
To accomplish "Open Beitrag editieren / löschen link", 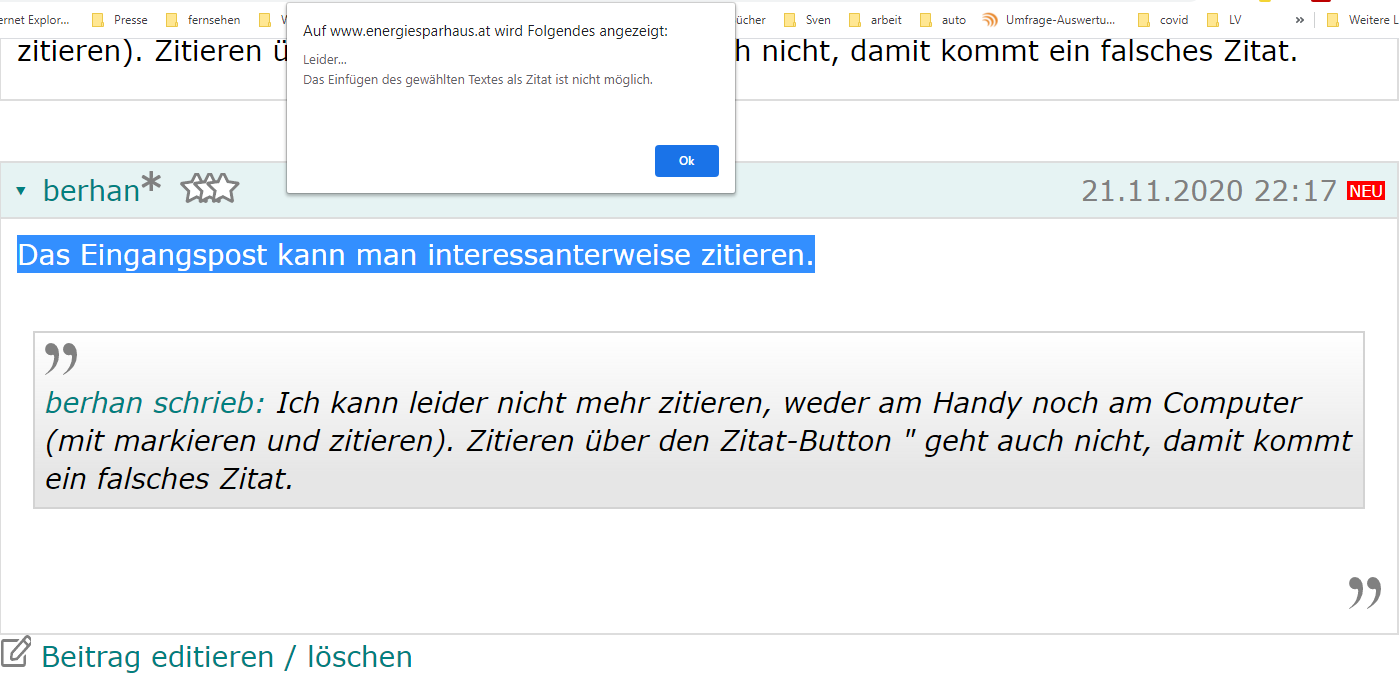I will (227, 657).
